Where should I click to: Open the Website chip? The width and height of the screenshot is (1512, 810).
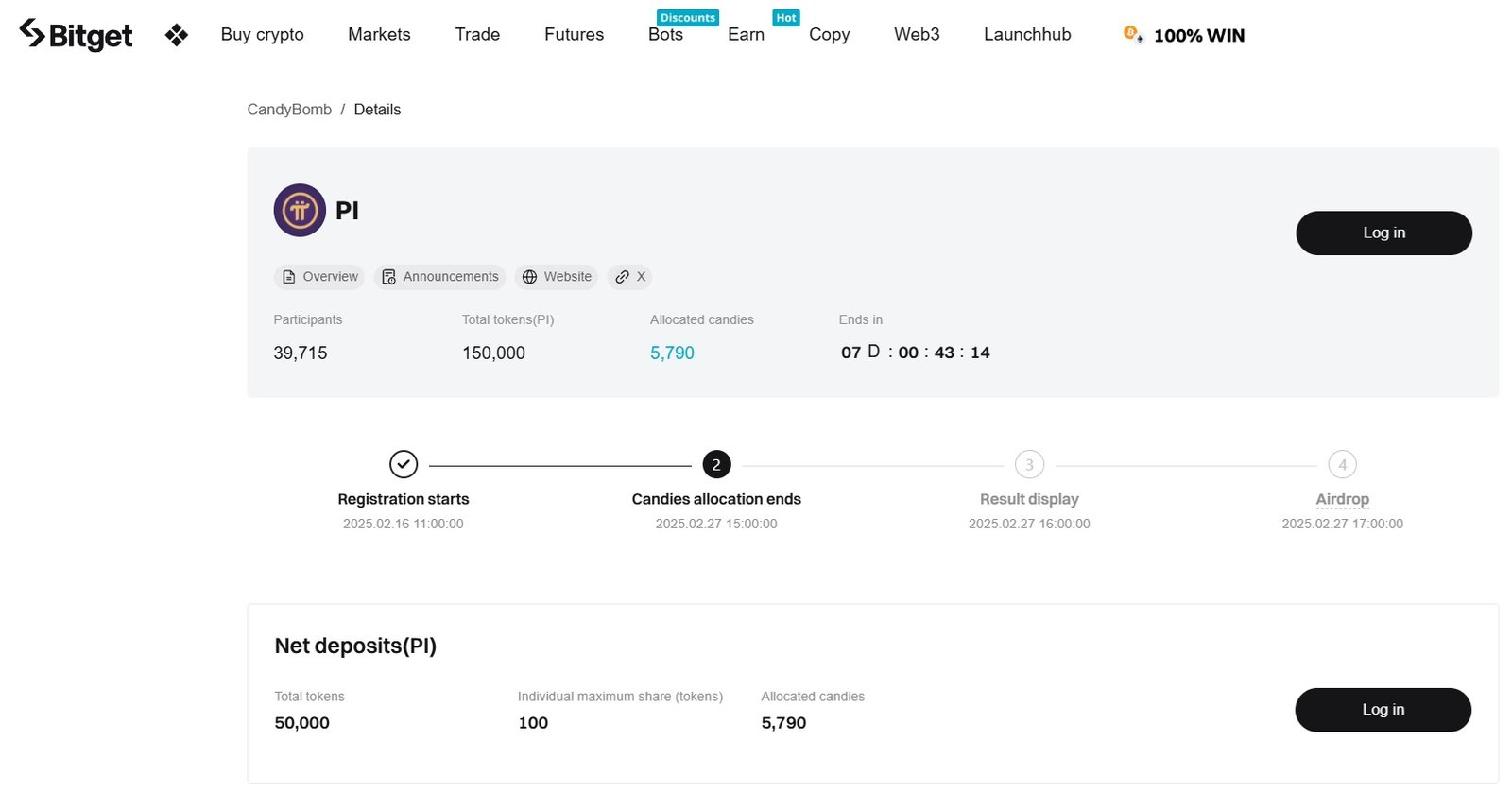coord(557,277)
